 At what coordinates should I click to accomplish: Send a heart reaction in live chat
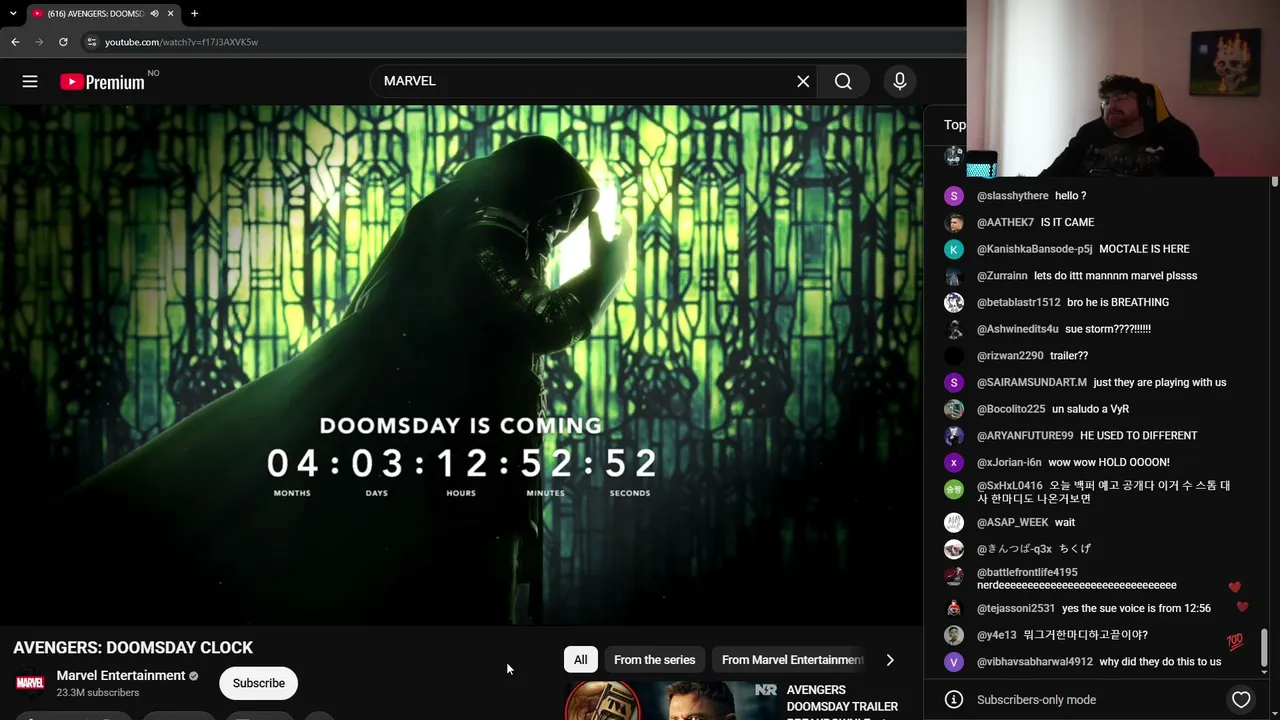(1241, 700)
